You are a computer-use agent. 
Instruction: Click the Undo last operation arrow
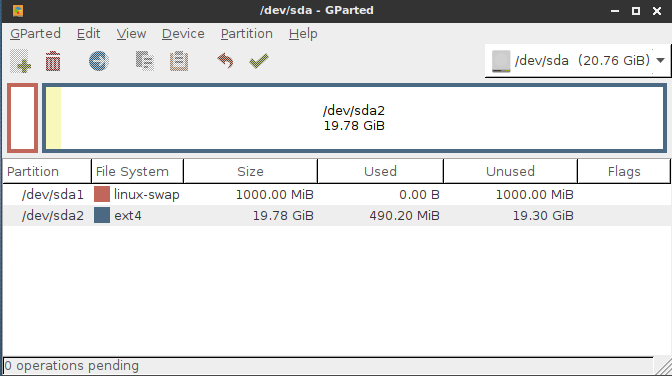[225, 61]
